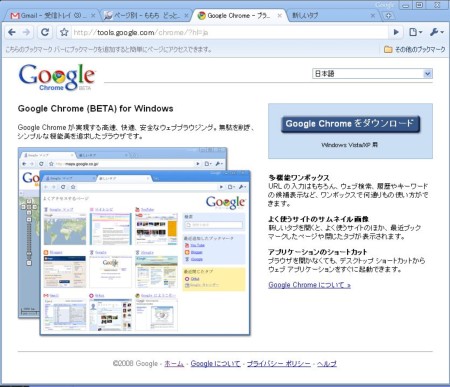Close the Gmail tab

93,16
